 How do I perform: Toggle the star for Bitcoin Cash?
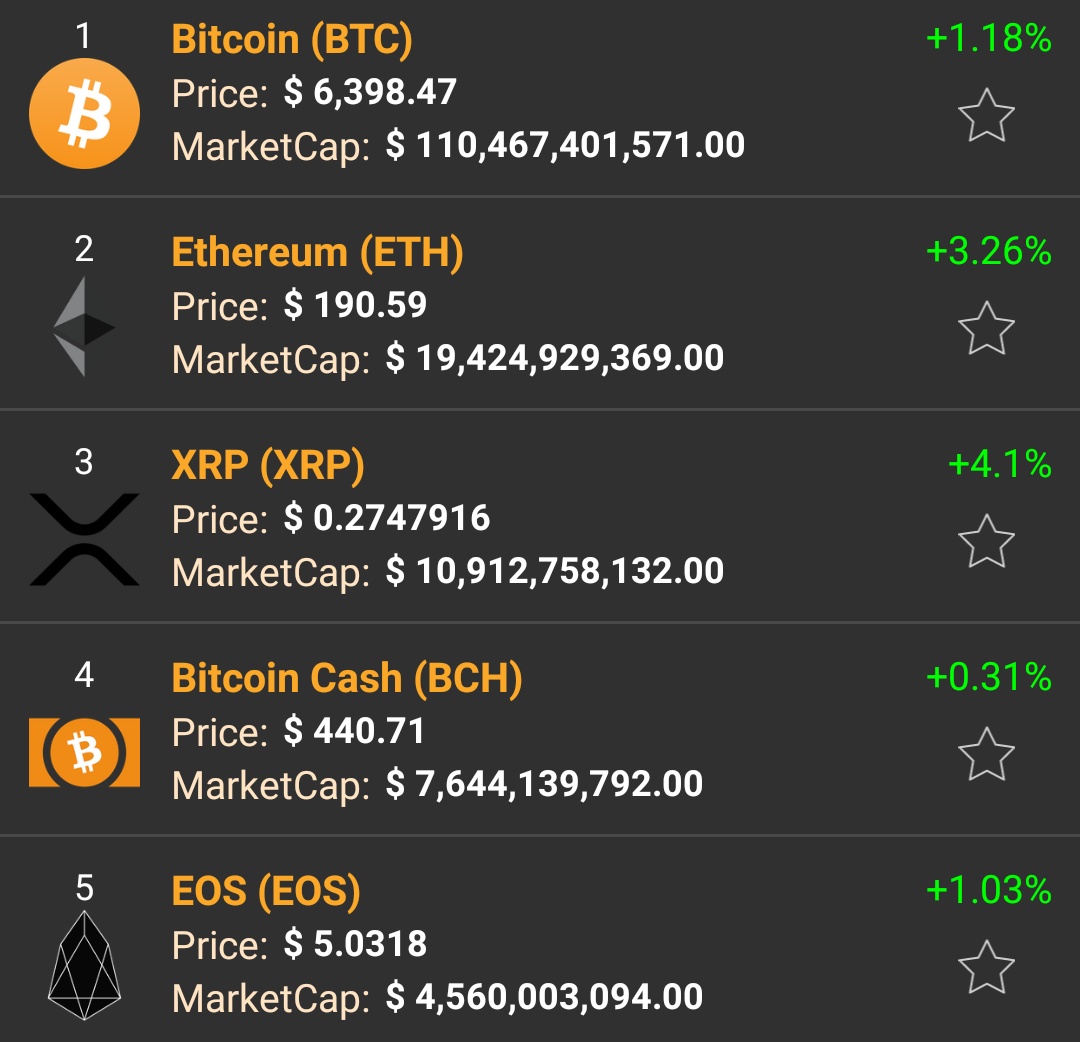pos(988,754)
